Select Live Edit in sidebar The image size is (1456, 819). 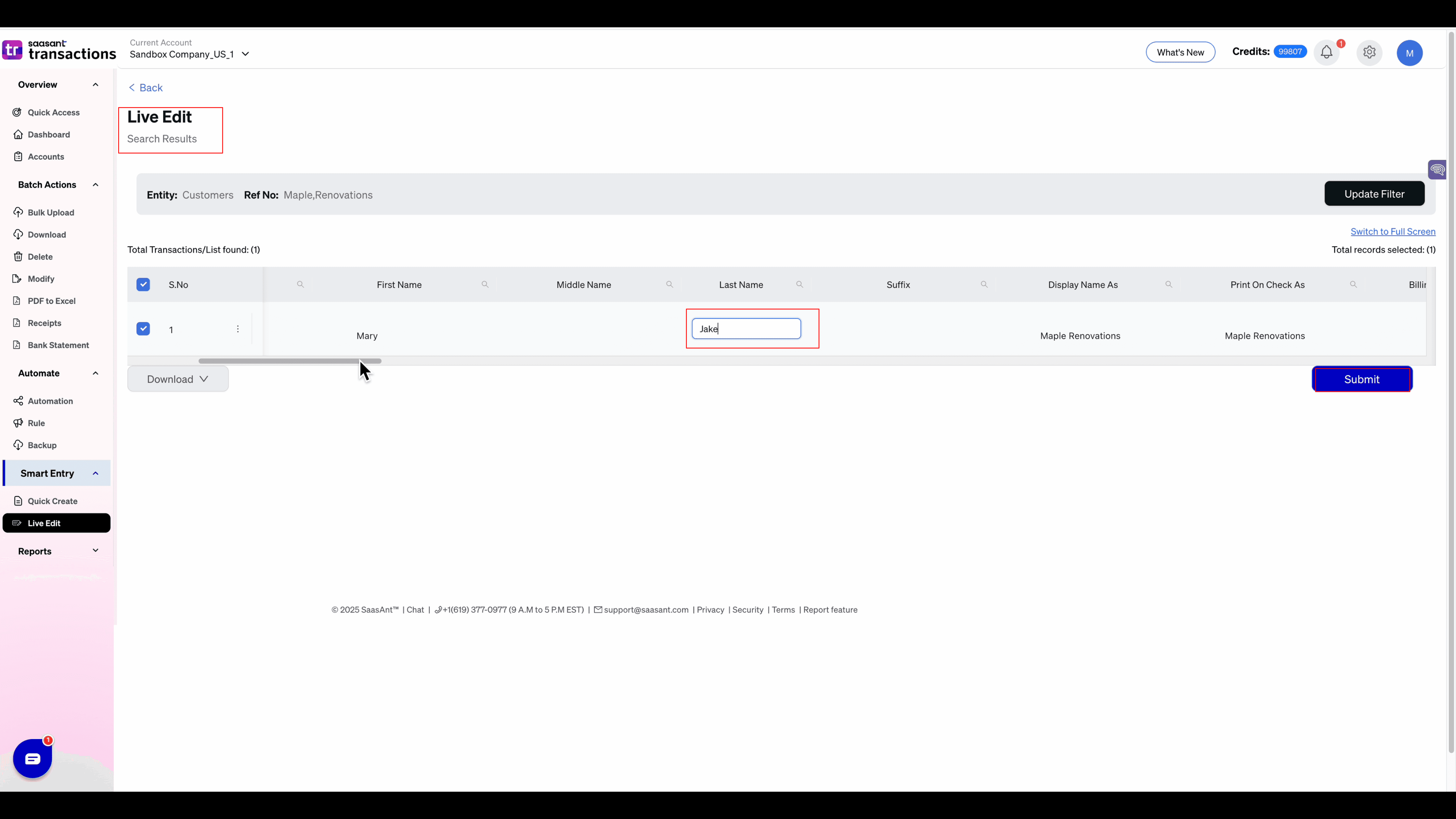[57, 523]
